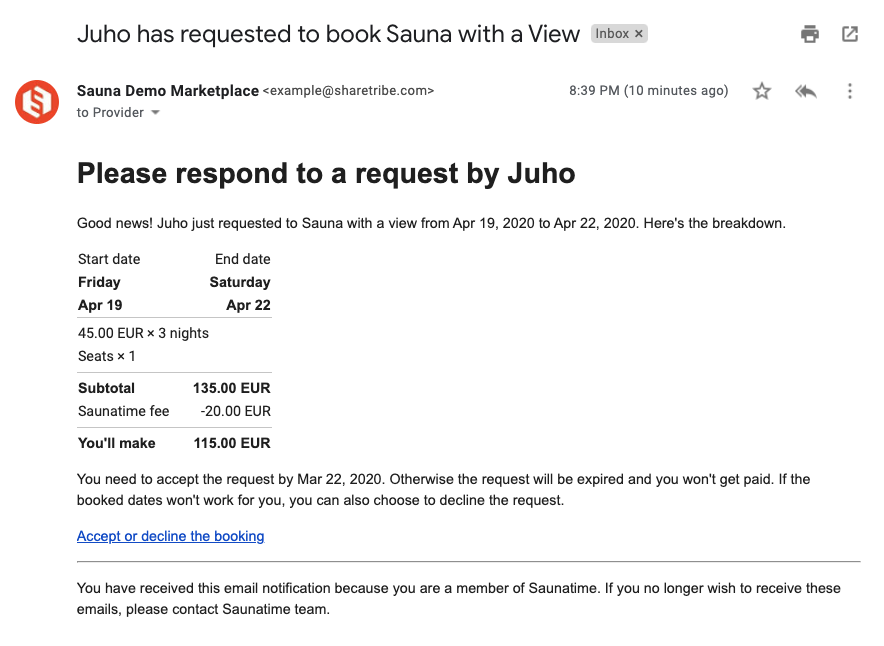Click the Inbox label tag
Image resolution: width=884 pixels, height=646 pixels.
[x=612, y=34]
